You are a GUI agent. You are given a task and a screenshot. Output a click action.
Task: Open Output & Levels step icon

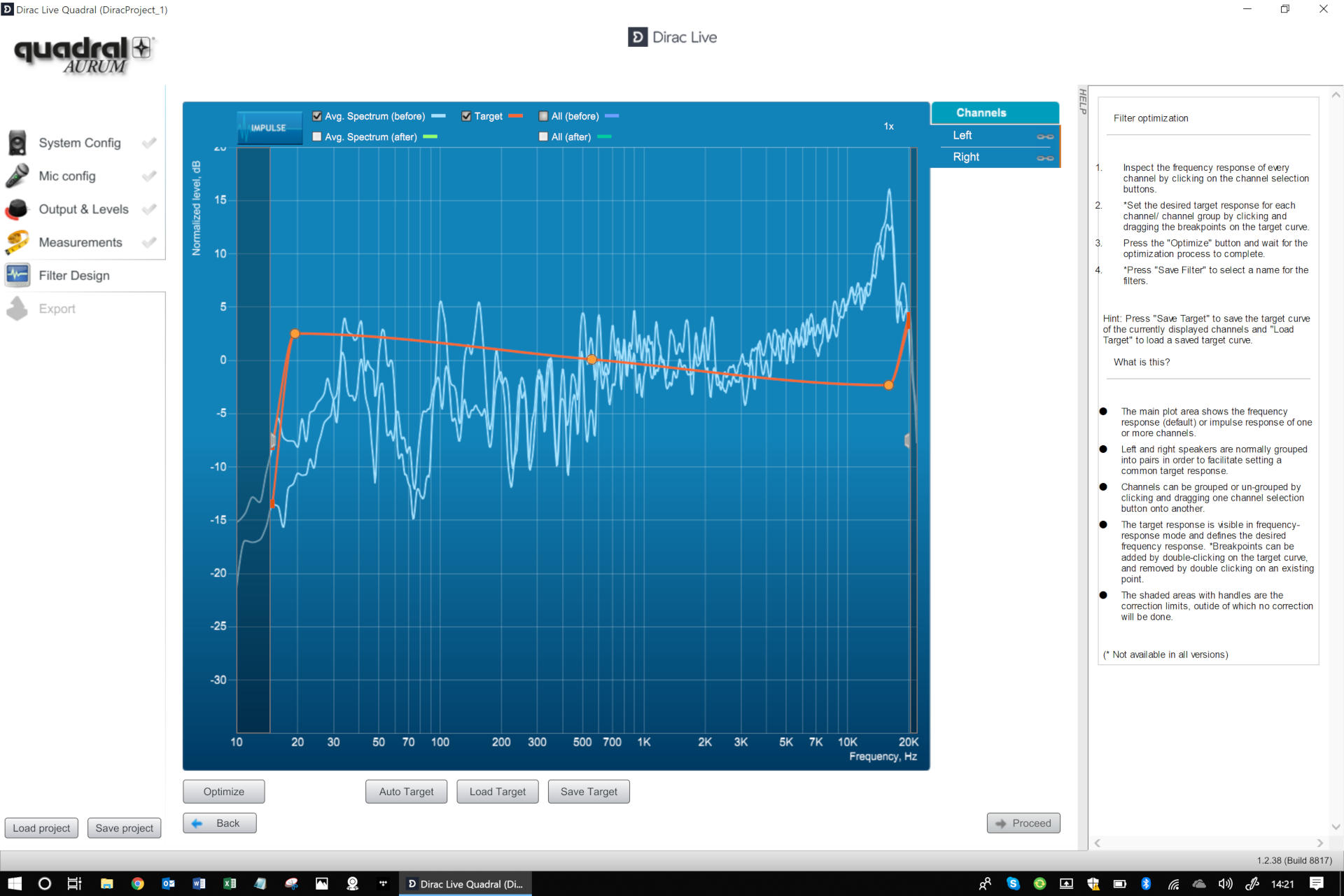click(x=17, y=209)
